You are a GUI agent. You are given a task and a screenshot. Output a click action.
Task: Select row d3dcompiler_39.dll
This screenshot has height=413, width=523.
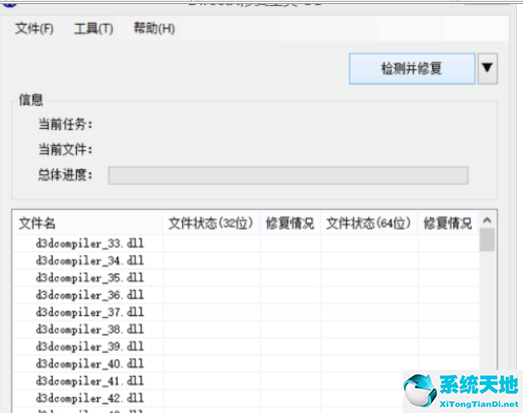click(x=246, y=347)
